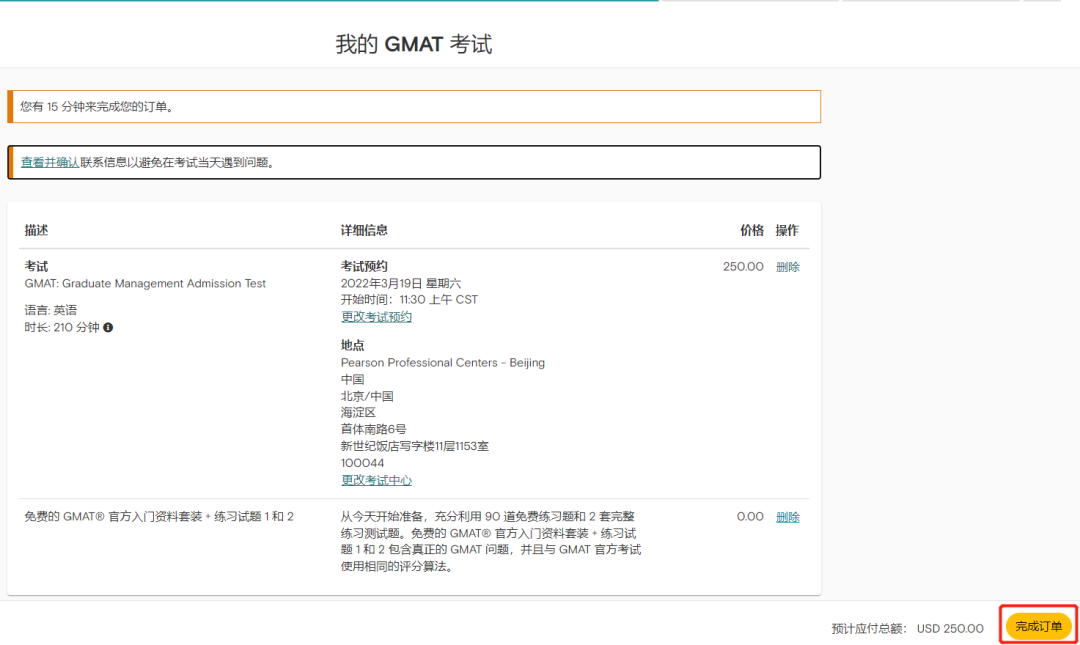Click the info icon next to 时长: 210 分钟
Screen dimensions: 1080x645
tap(108, 327)
